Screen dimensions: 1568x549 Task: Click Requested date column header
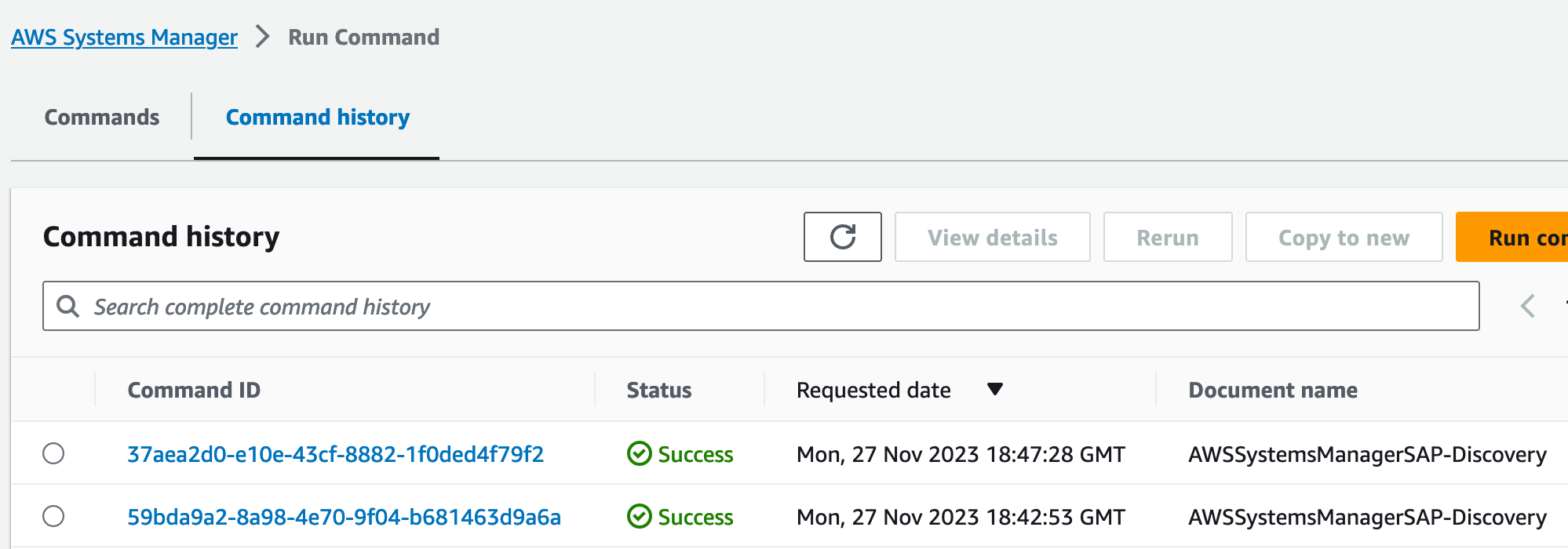873,390
